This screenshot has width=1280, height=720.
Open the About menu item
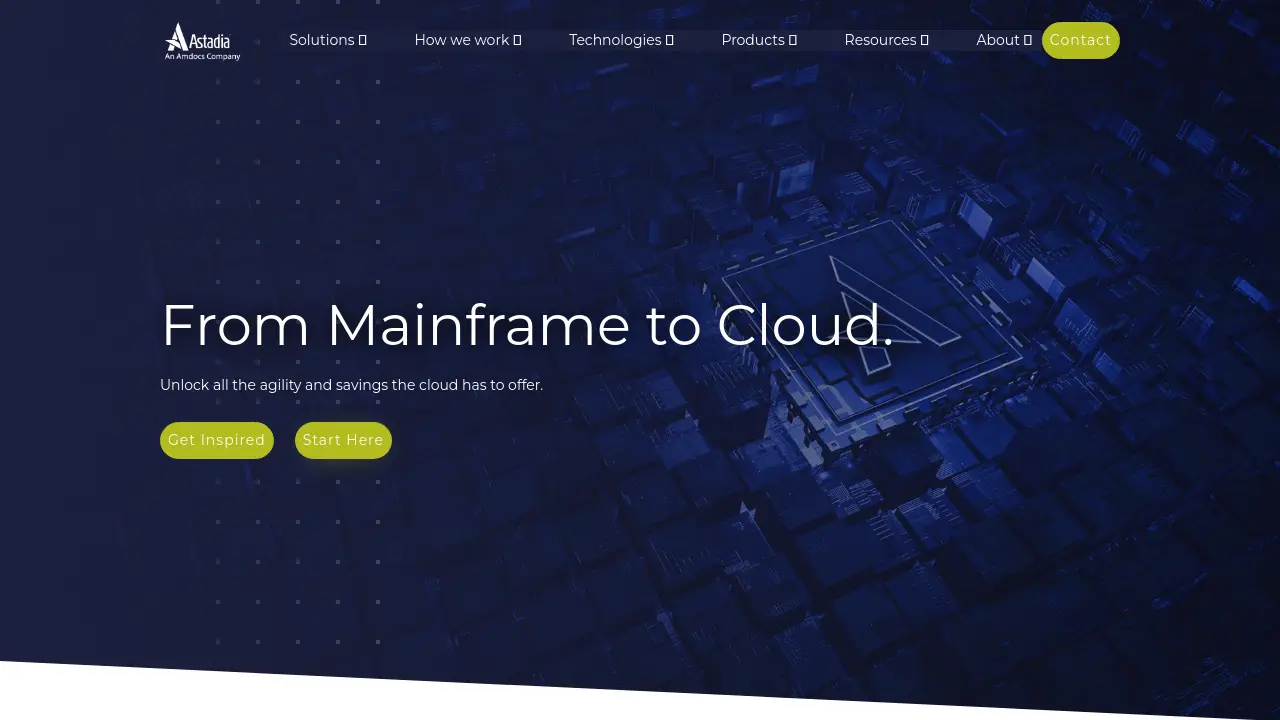tap(997, 40)
